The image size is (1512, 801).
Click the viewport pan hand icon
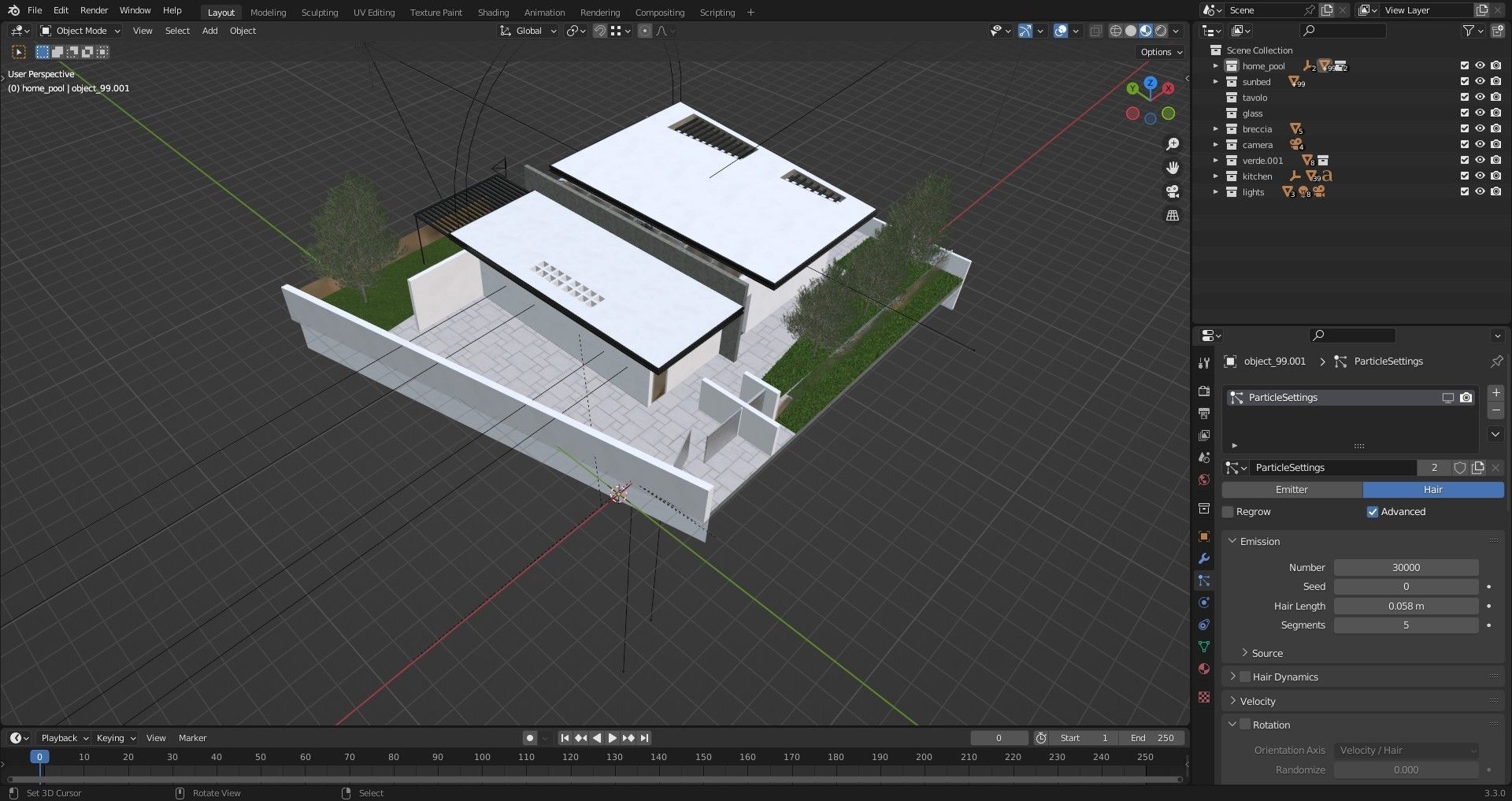[1173, 168]
